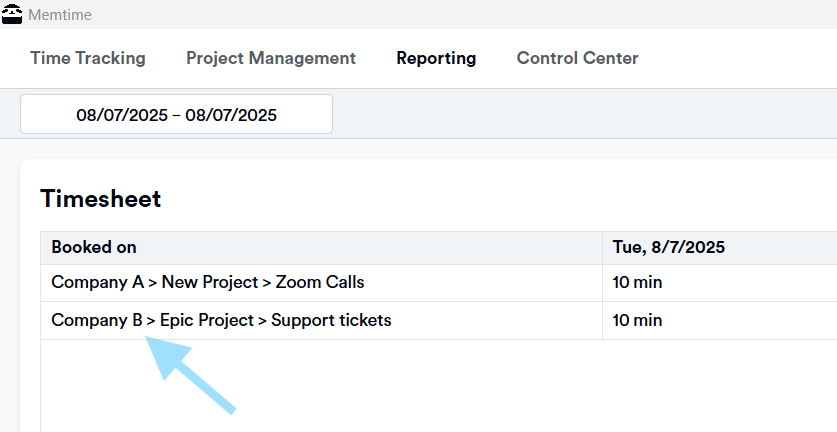Click the blue arrow annotation
The width and height of the screenshot is (837, 432).
[189, 374]
